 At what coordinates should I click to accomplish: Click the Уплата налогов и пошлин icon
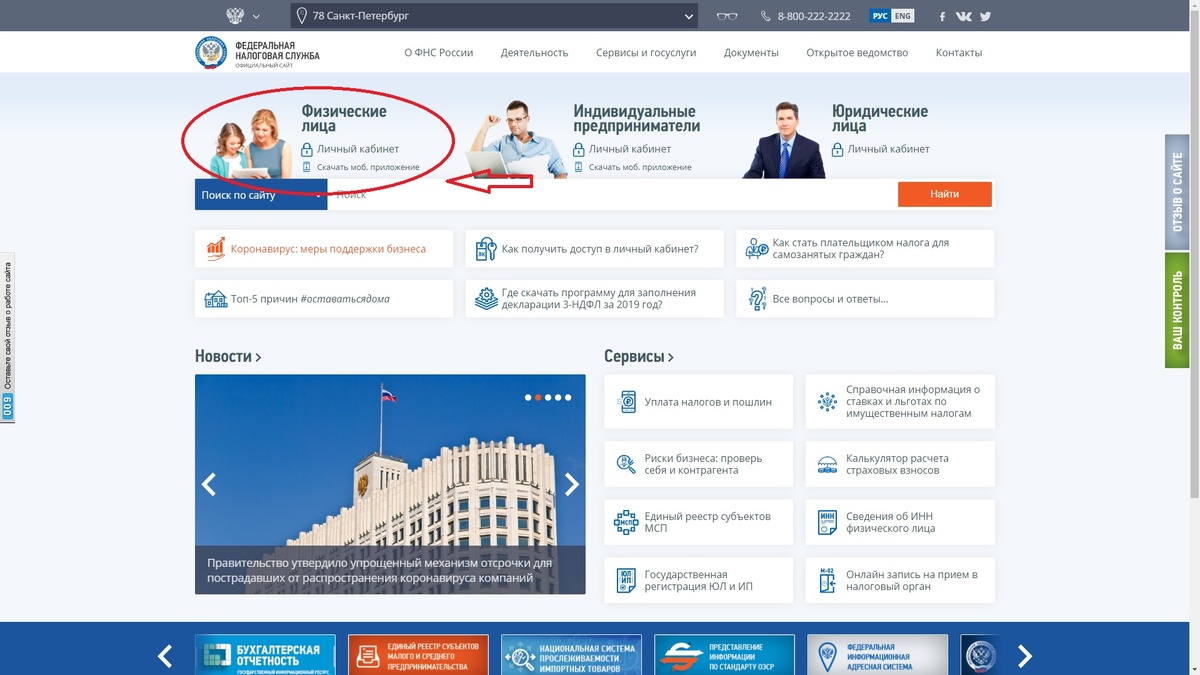[627, 402]
